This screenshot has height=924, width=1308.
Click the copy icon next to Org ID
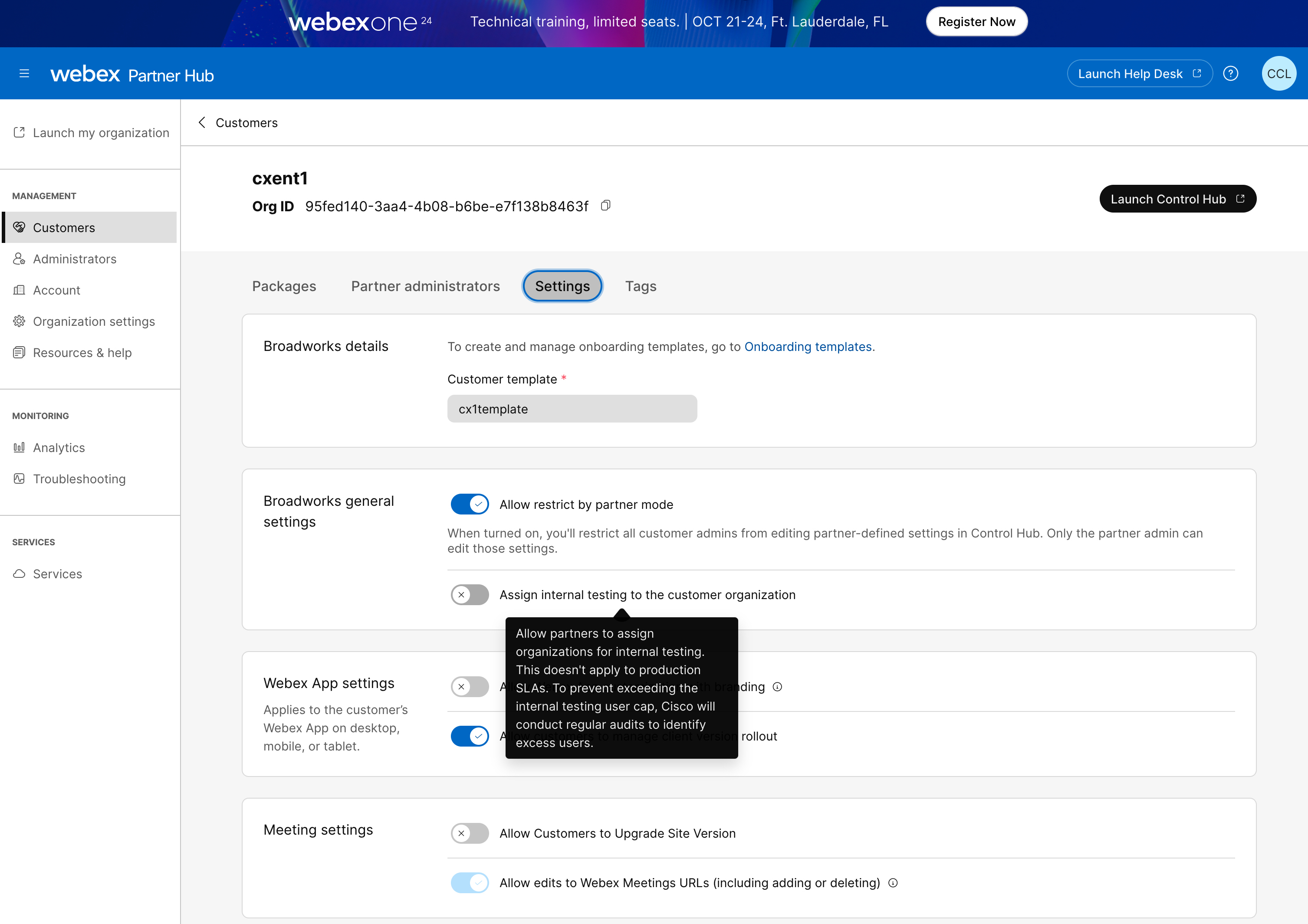607,205
